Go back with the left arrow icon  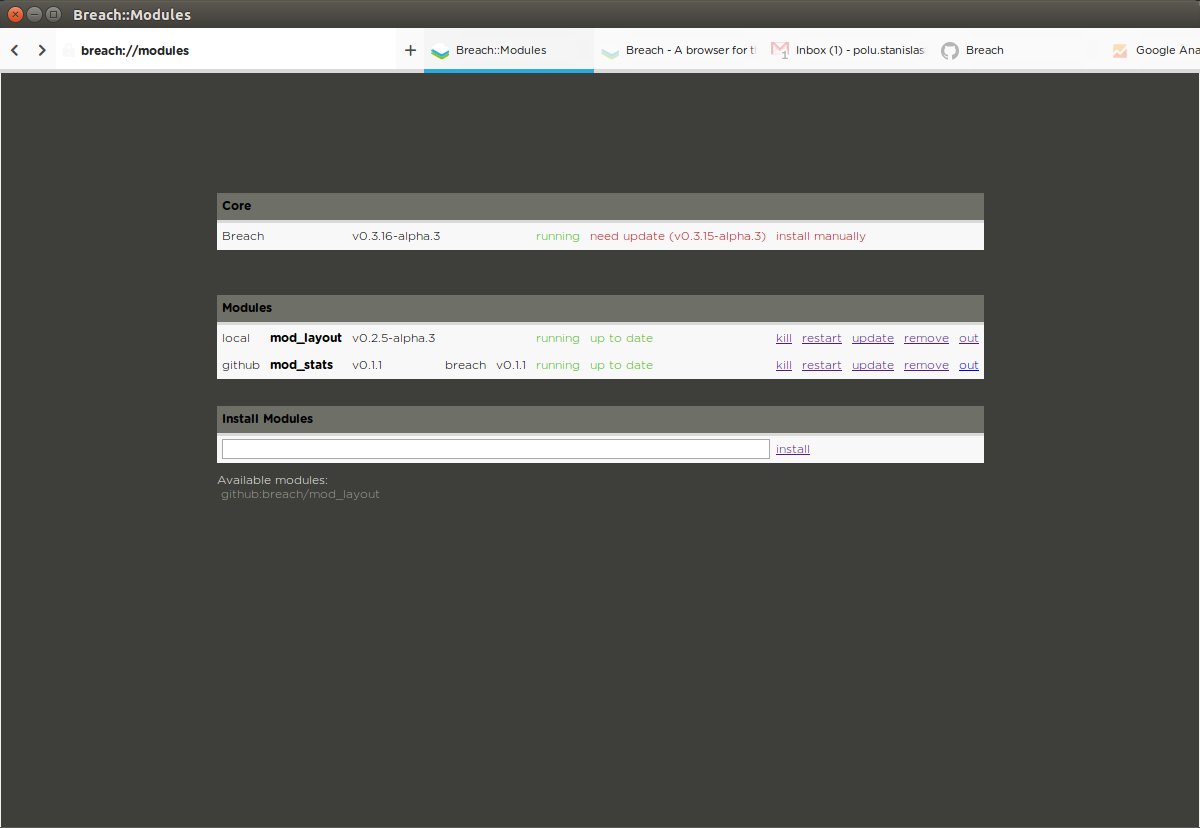[15, 50]
